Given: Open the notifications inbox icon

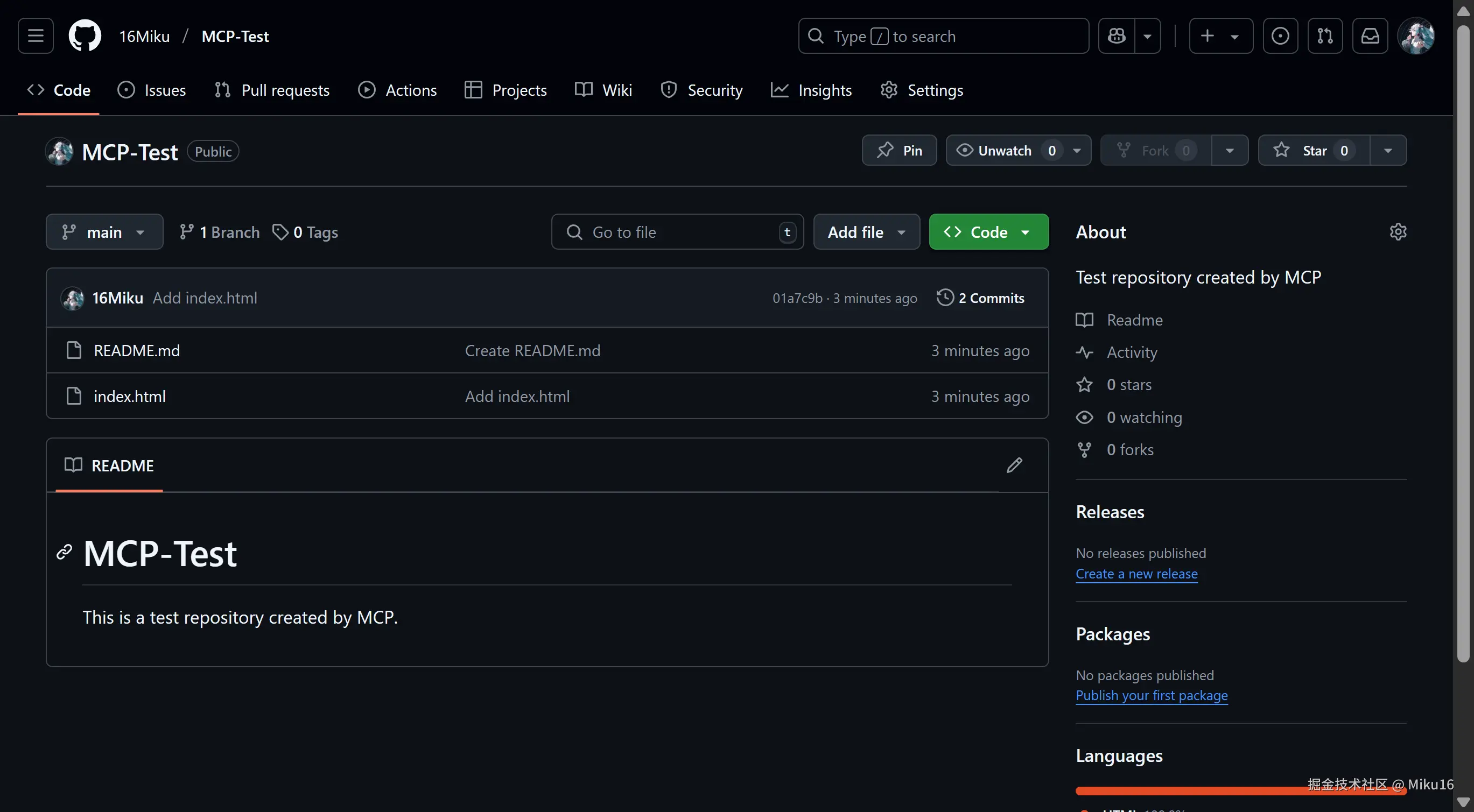Looking at the screenshot, I should coord(1370,36).
